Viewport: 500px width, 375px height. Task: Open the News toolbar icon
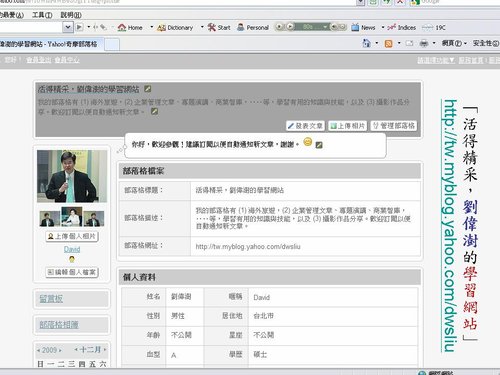click(x=355, y=27)
